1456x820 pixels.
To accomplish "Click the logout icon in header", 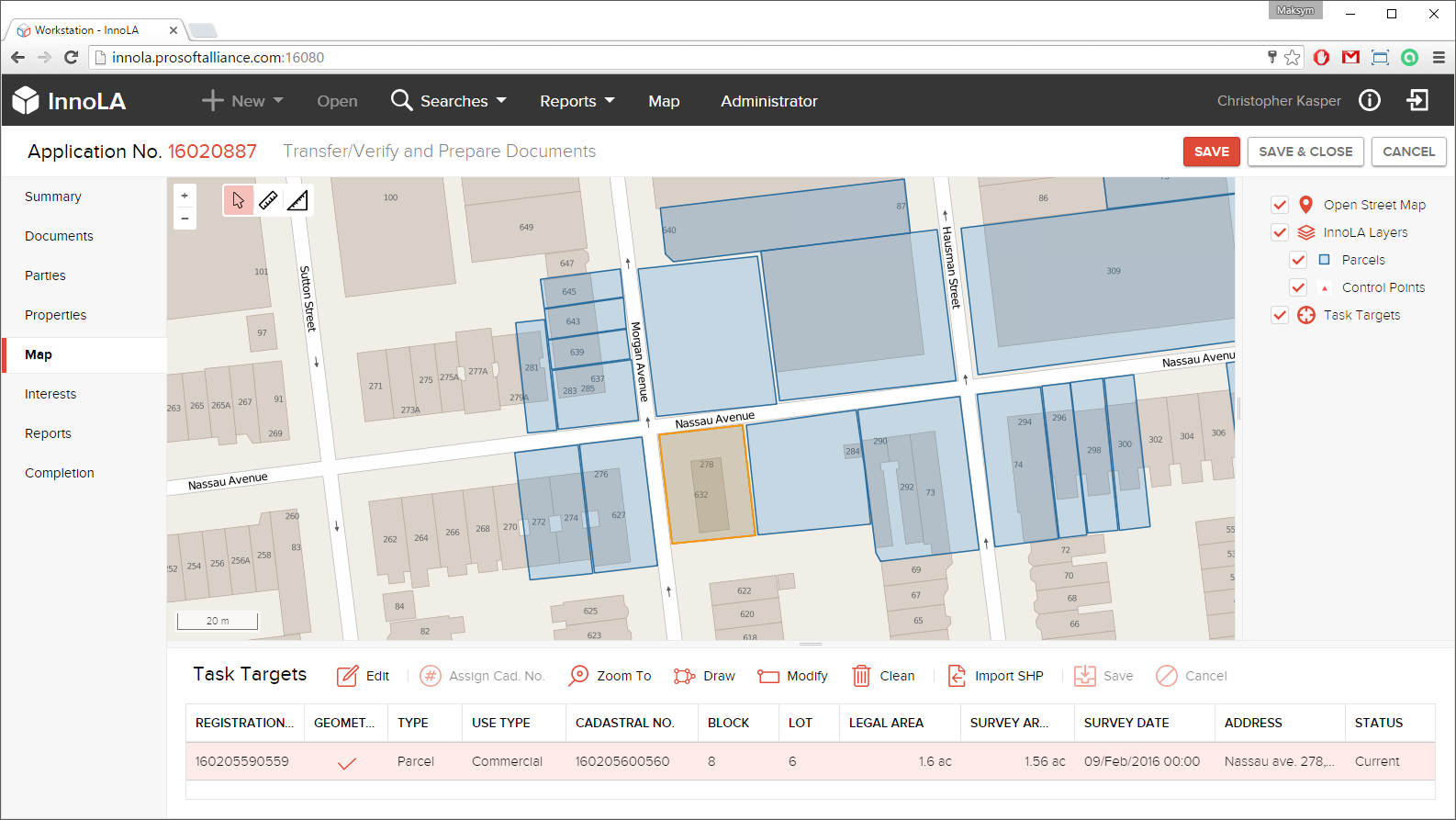I will pos(1418,100).
